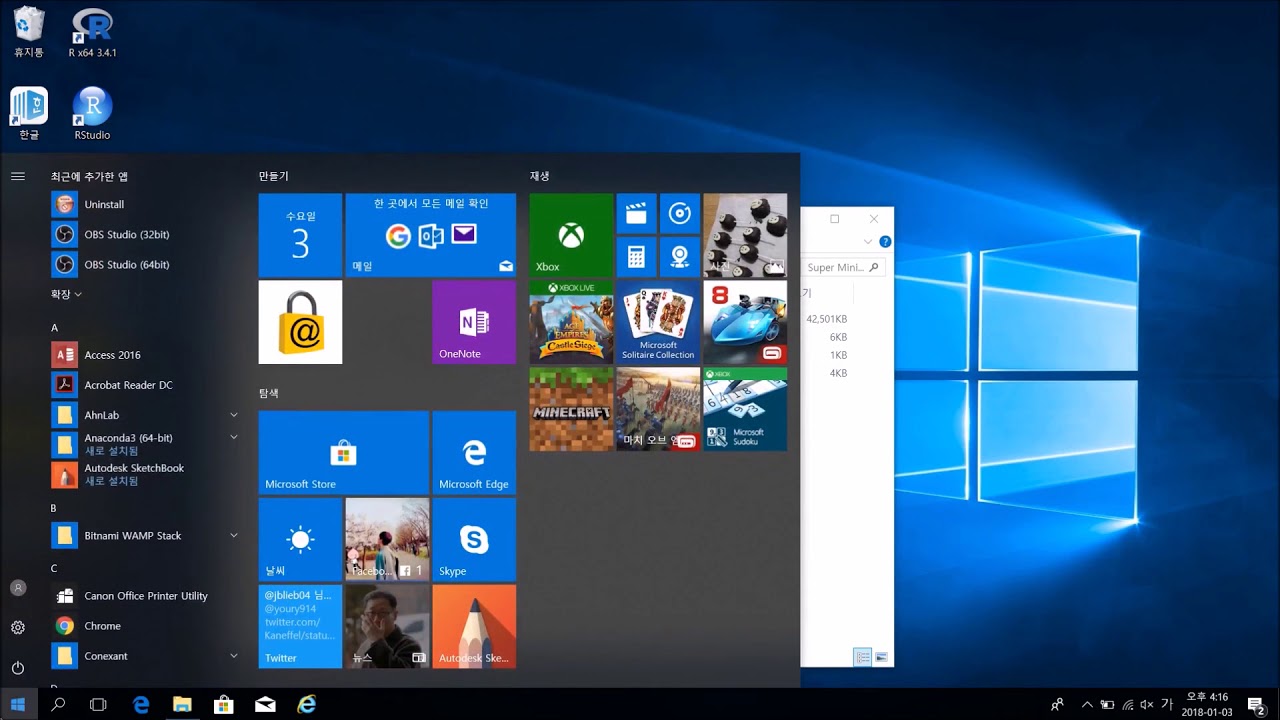The height and width of the screenshot is (720, 1280).
Task: Launch Autodesk SketchBook from app list
Action: 148,474
